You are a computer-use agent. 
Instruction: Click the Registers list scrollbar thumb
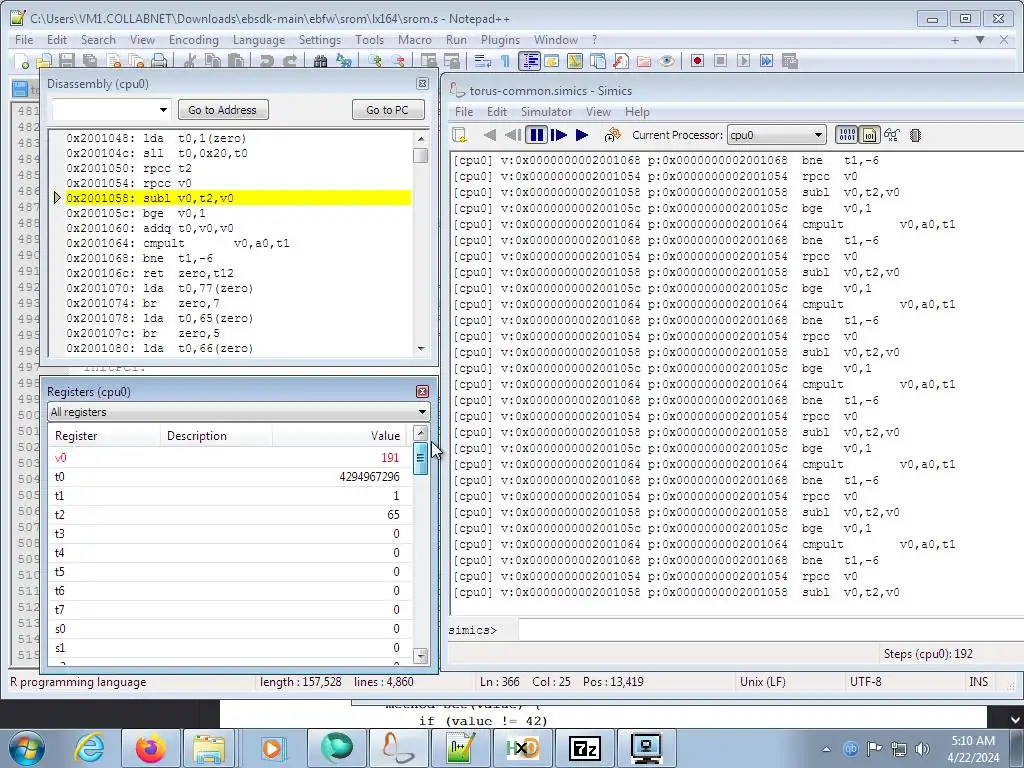pos(421,458)
